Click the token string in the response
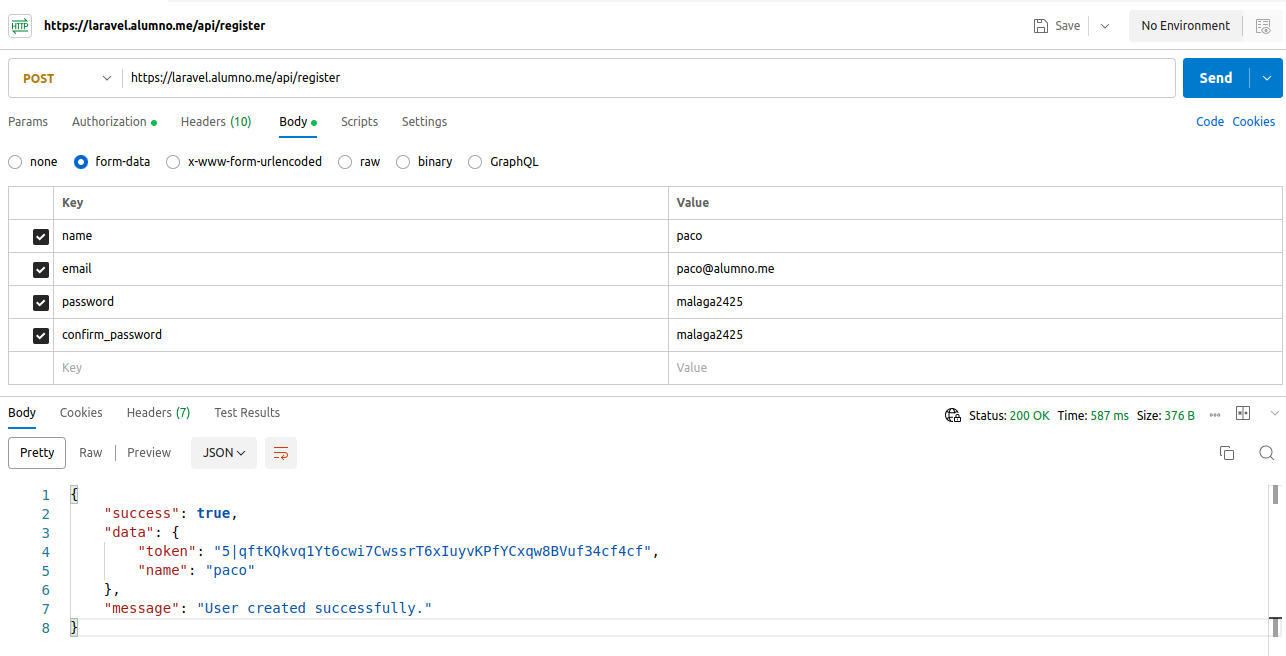 click(x=433, y=551)
